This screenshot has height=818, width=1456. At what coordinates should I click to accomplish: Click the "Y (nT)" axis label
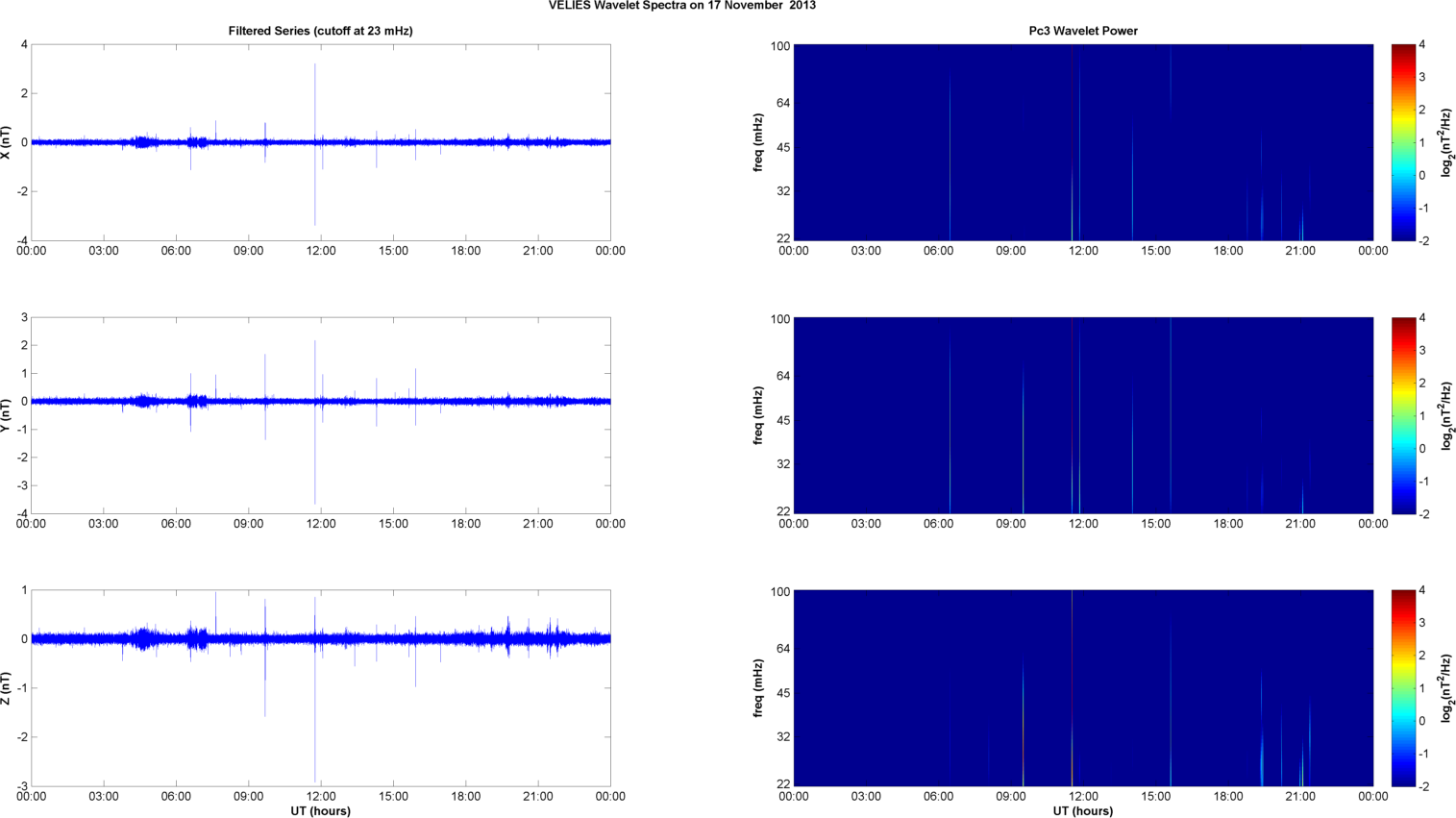pyautogui.click(x=8, y=415)
